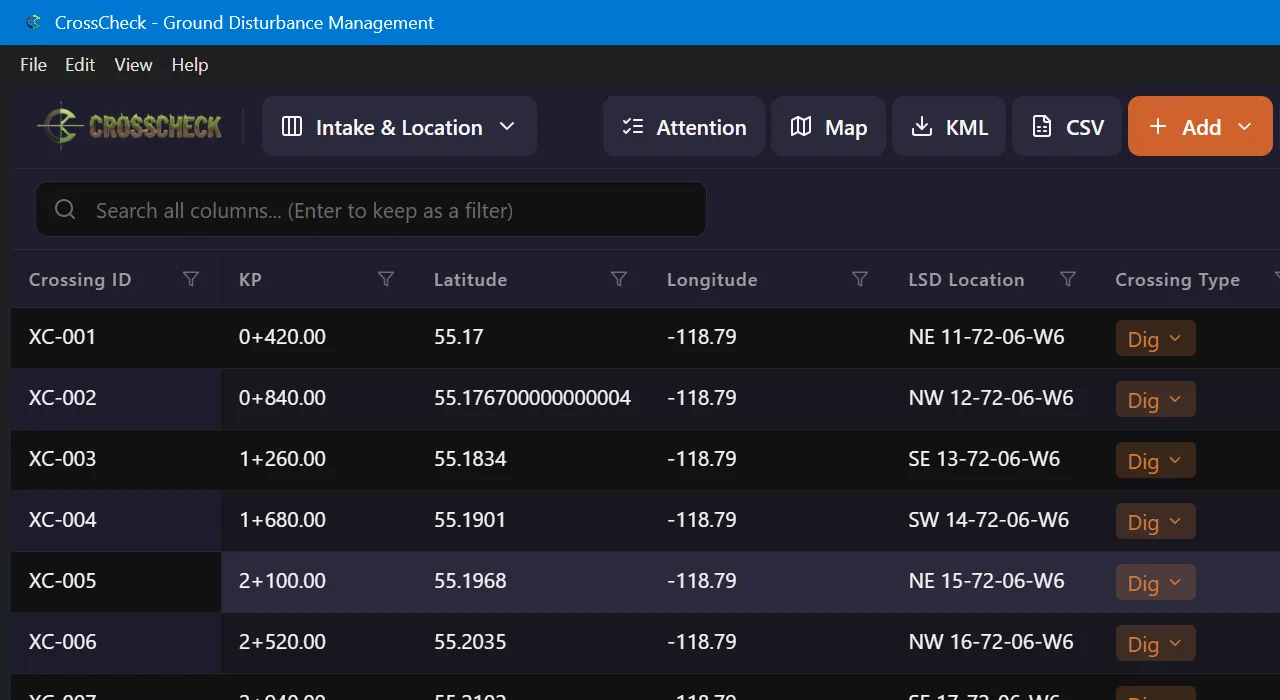Open filter for LSD Location column
This screenshot has height=700, width=1280.
click(x=1068, y=279)
